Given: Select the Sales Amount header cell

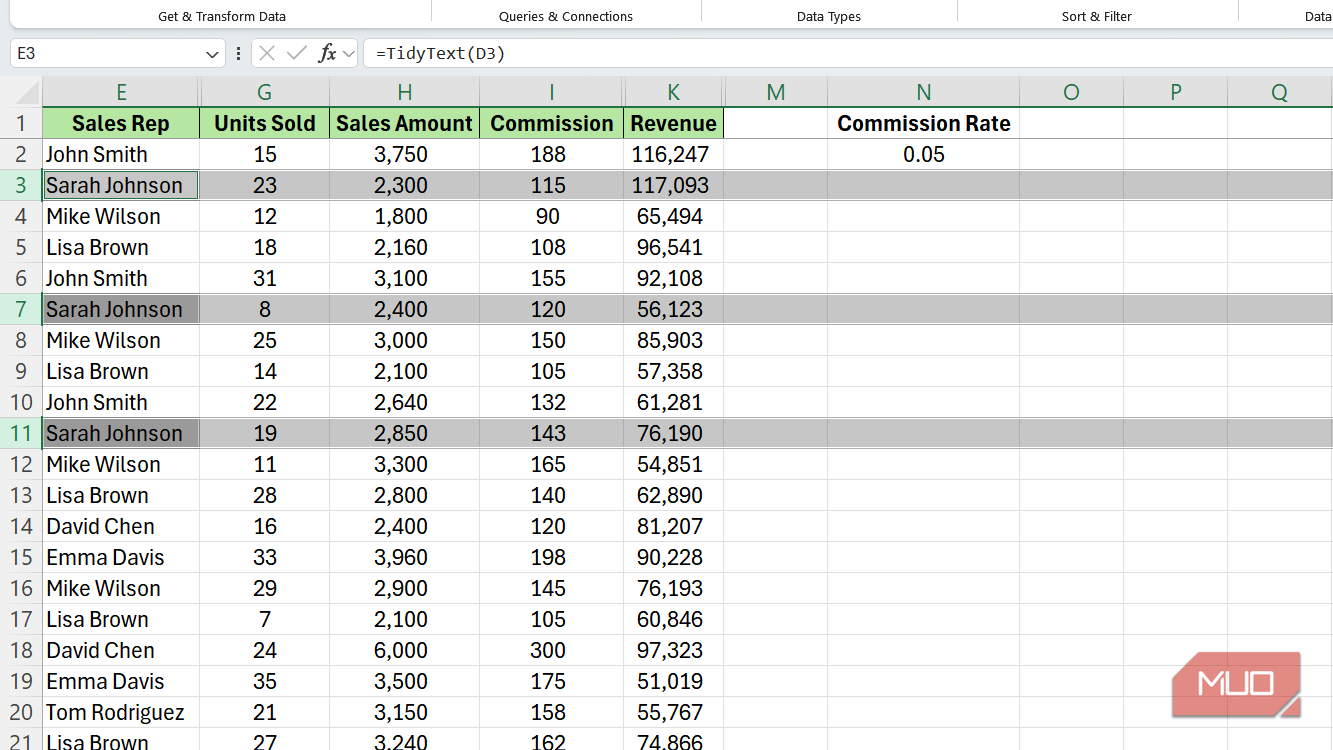Looking at the screenshot, I should pos(404,123).
